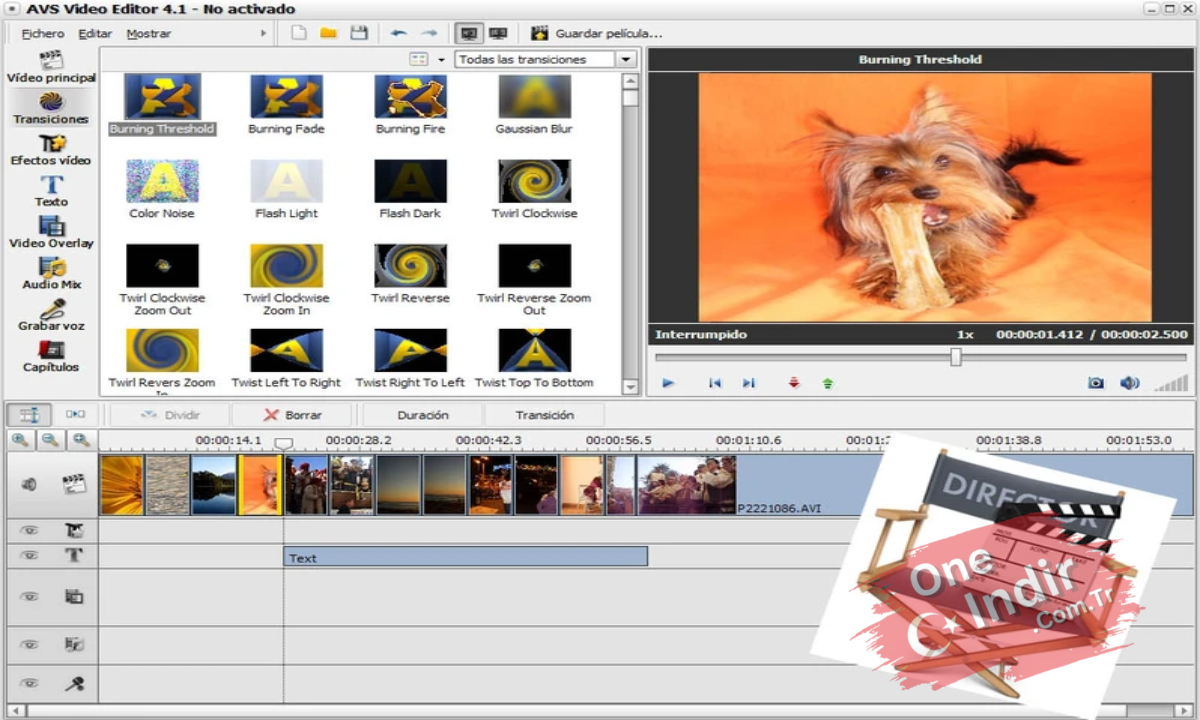Image resolution: width=1200 pixels, height=720 pixels.
Task: Click the first monitor view toggle in toolbar
Action: coord(468,33)
